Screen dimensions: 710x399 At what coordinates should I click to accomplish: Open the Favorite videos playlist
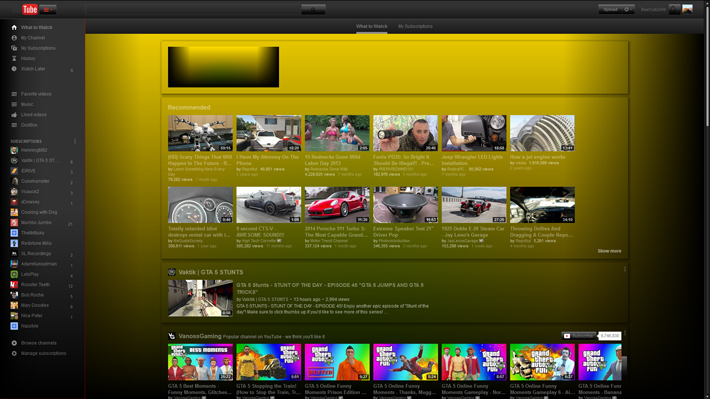coord(36,94)
